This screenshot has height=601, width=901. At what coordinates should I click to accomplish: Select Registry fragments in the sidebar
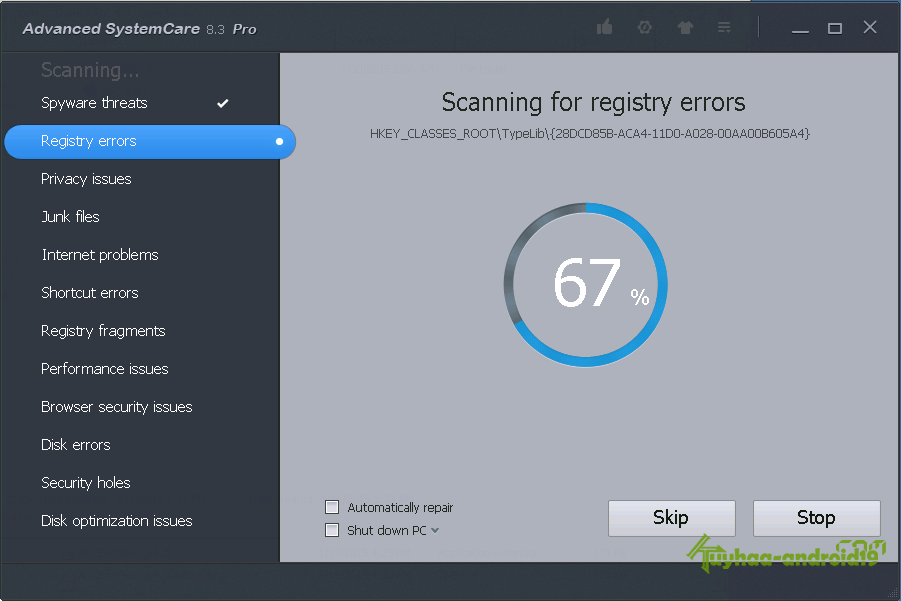click(x=103, y=331)
